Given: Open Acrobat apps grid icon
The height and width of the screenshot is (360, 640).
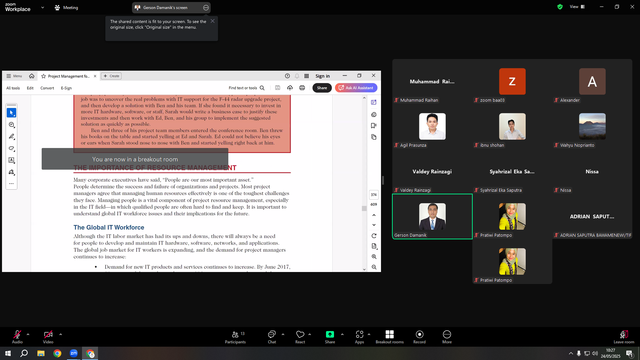Looking at the screenshot, I should [x=307, y=76].
